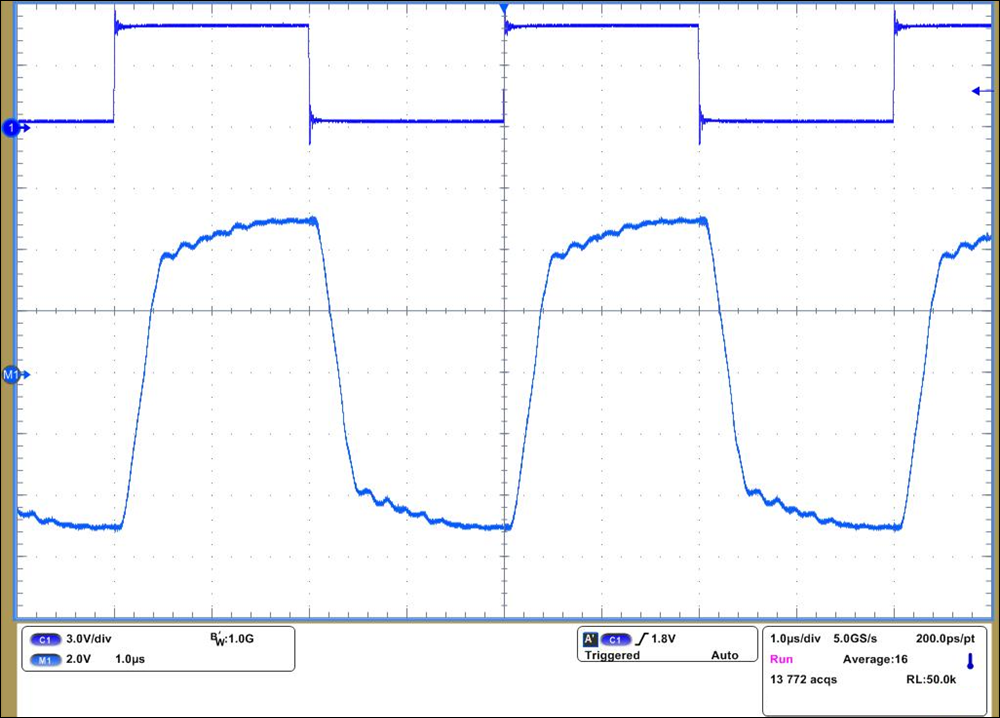Open the Triggered status badge

[x=611, y=656]
